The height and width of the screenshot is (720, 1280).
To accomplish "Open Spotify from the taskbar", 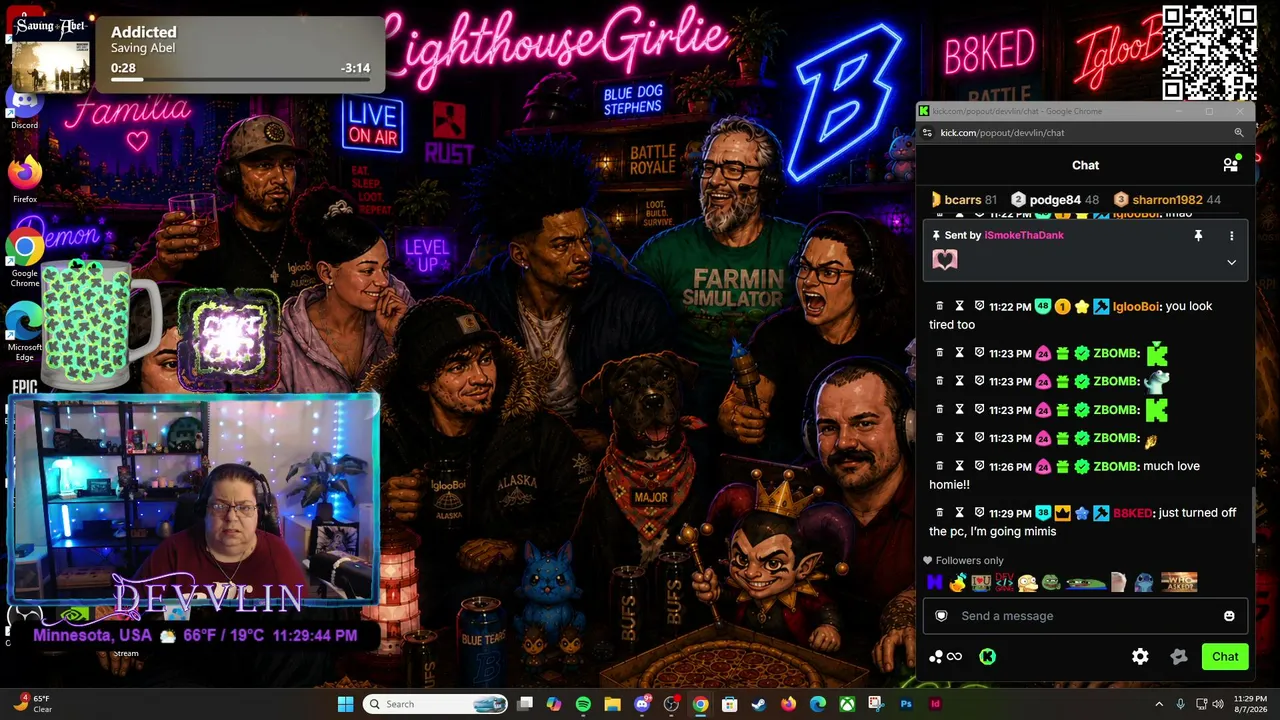I will (x=583, y=704).
